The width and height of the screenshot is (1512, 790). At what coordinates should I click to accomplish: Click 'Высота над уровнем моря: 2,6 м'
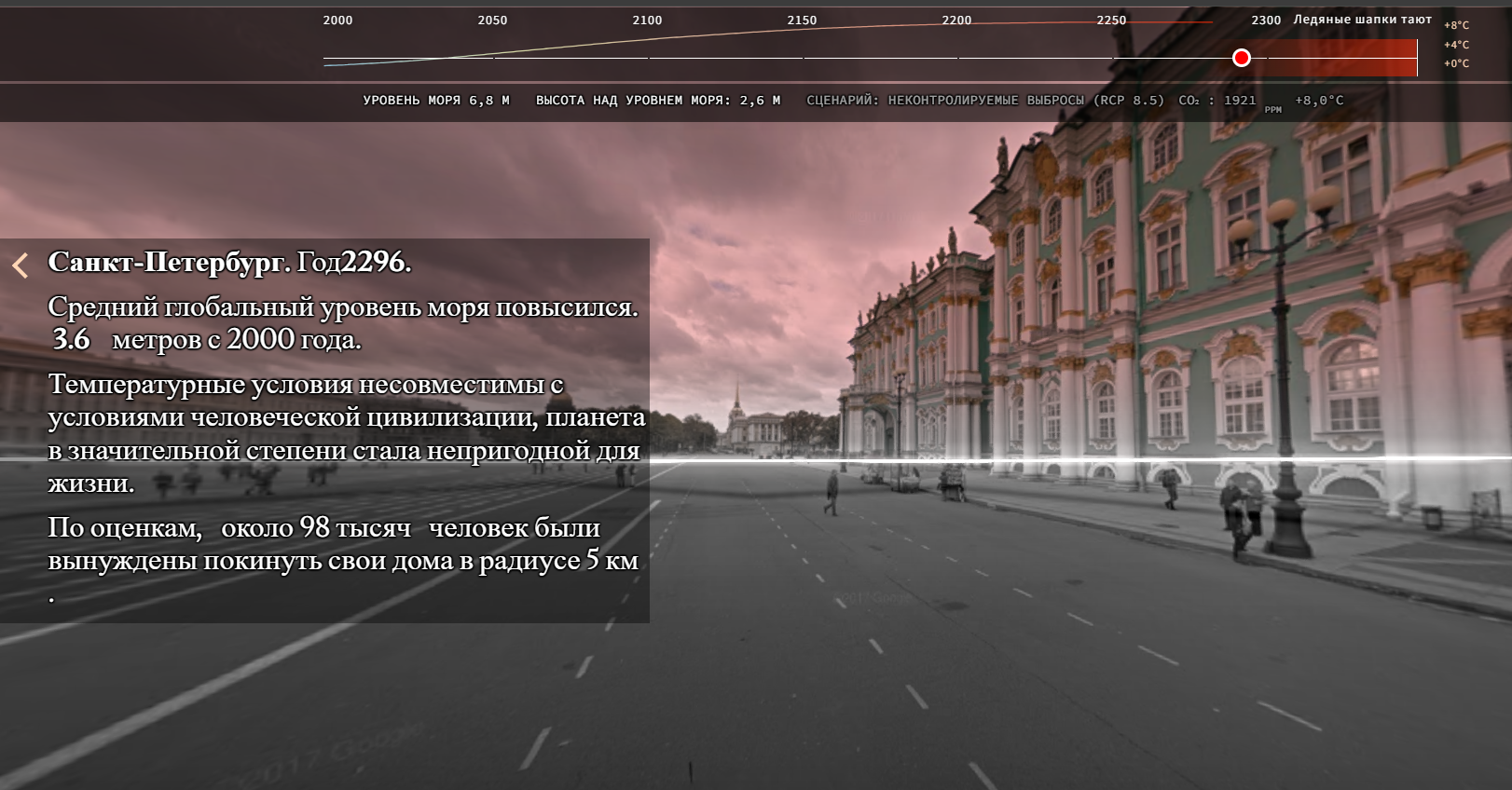[x=658, y=101]
